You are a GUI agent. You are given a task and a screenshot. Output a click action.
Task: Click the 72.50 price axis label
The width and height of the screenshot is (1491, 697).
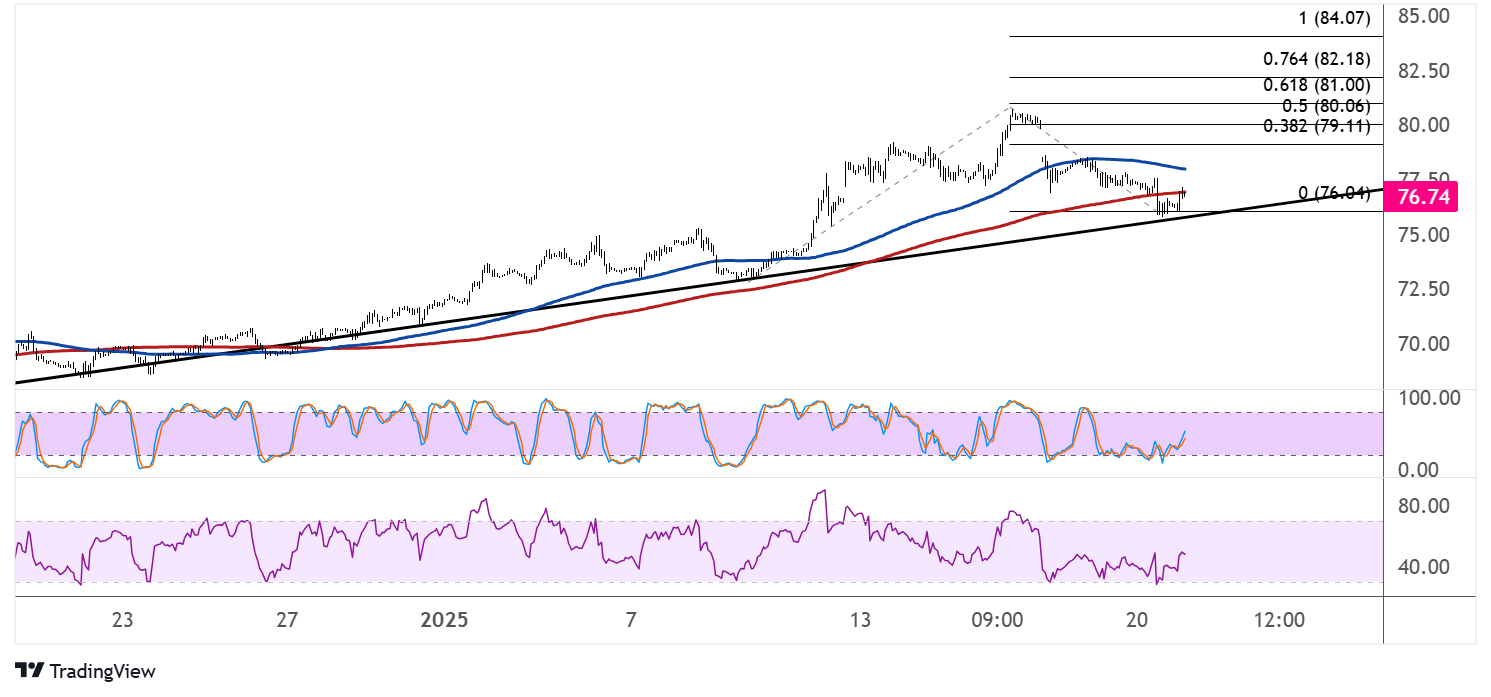point(1424,289)
